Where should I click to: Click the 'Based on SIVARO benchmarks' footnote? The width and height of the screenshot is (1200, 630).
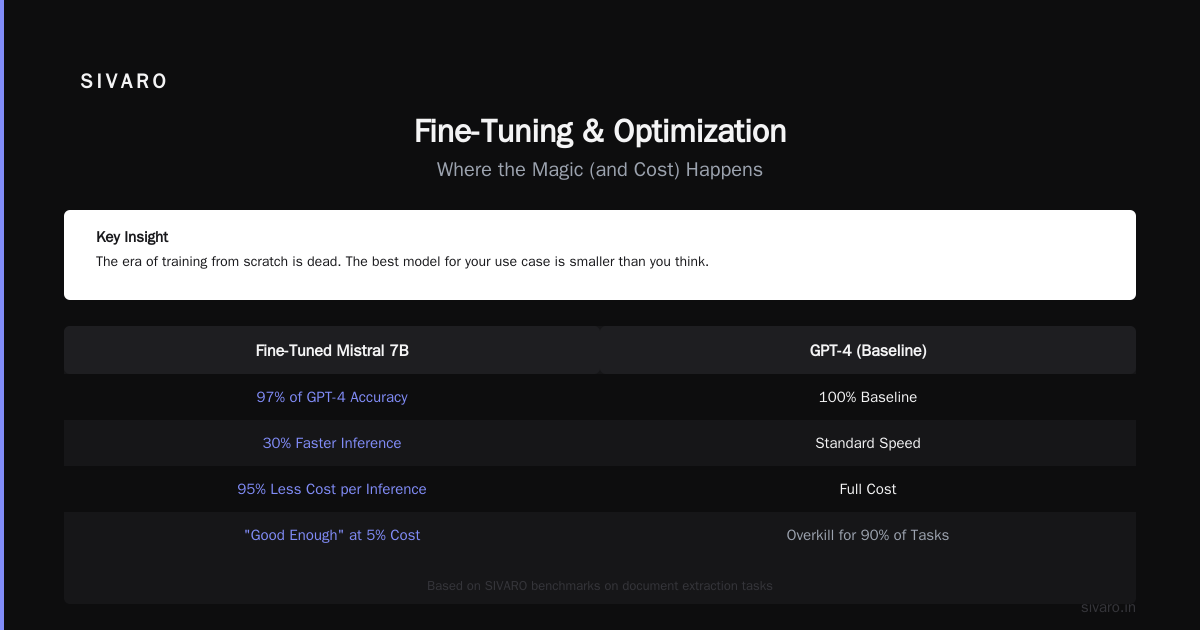coord(600,586)
